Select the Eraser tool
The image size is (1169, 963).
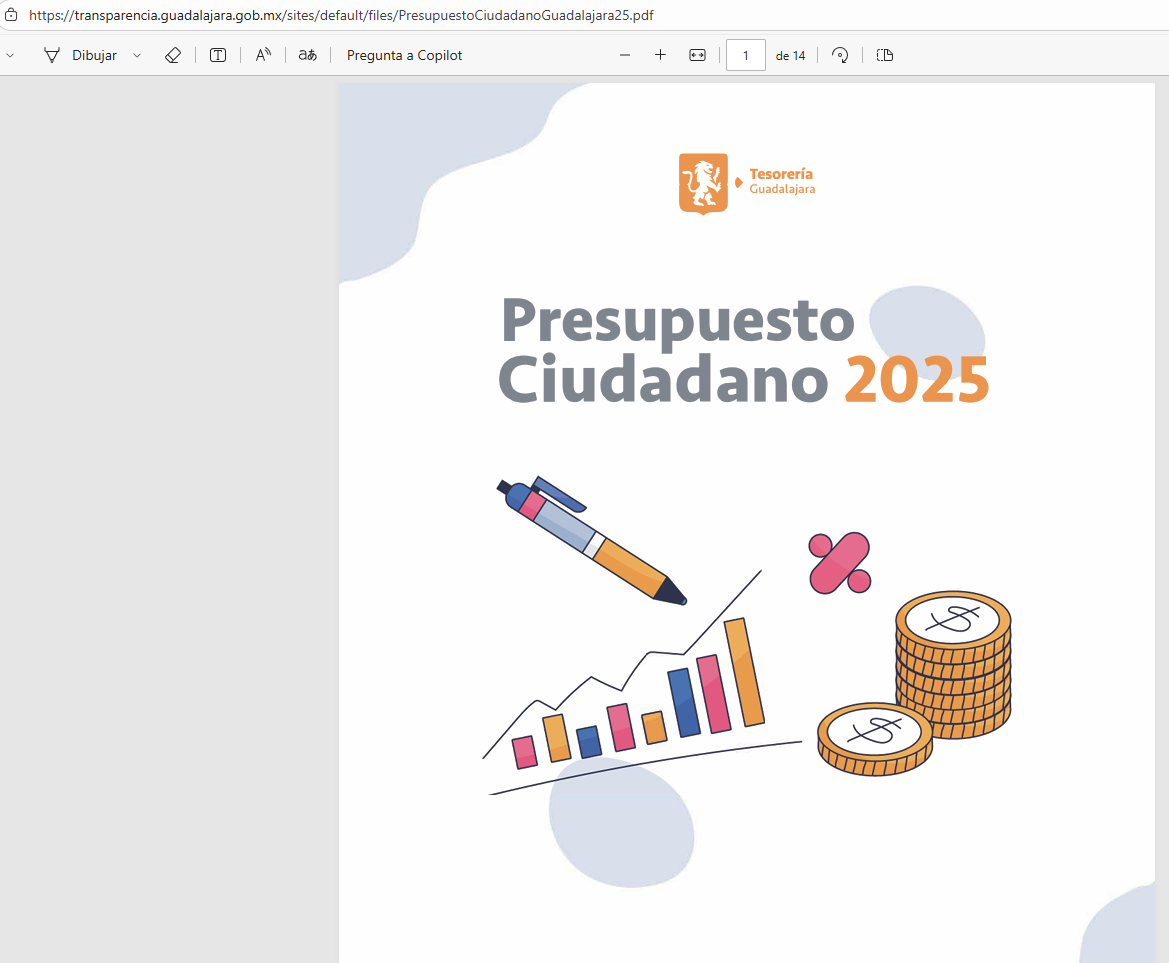click(173, 56)
